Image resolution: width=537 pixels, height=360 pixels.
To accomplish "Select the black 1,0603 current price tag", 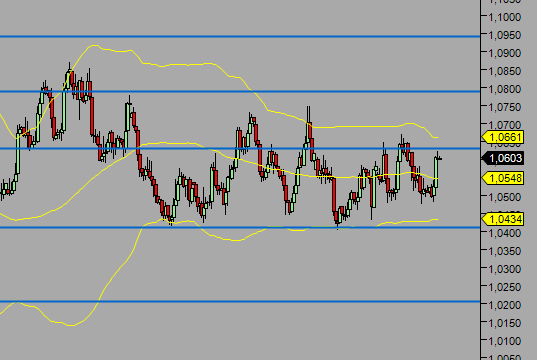I will [x=503, y=158].
